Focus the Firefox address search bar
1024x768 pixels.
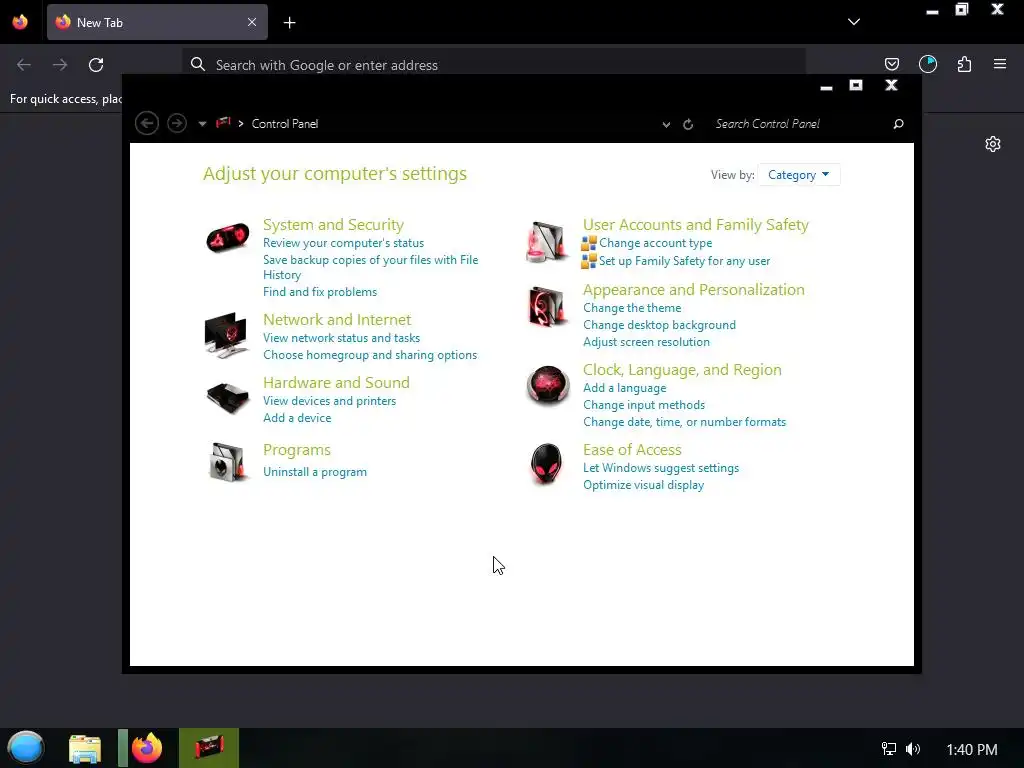tap(494, 65)
